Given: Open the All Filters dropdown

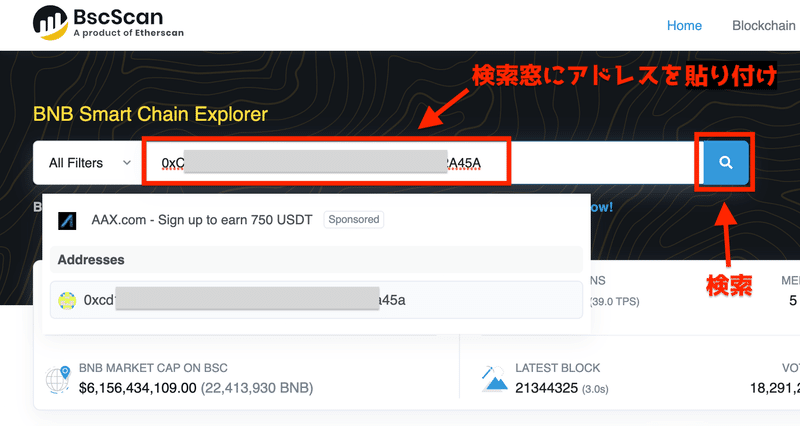Looking at the screenshot, I should coord(88,163).
